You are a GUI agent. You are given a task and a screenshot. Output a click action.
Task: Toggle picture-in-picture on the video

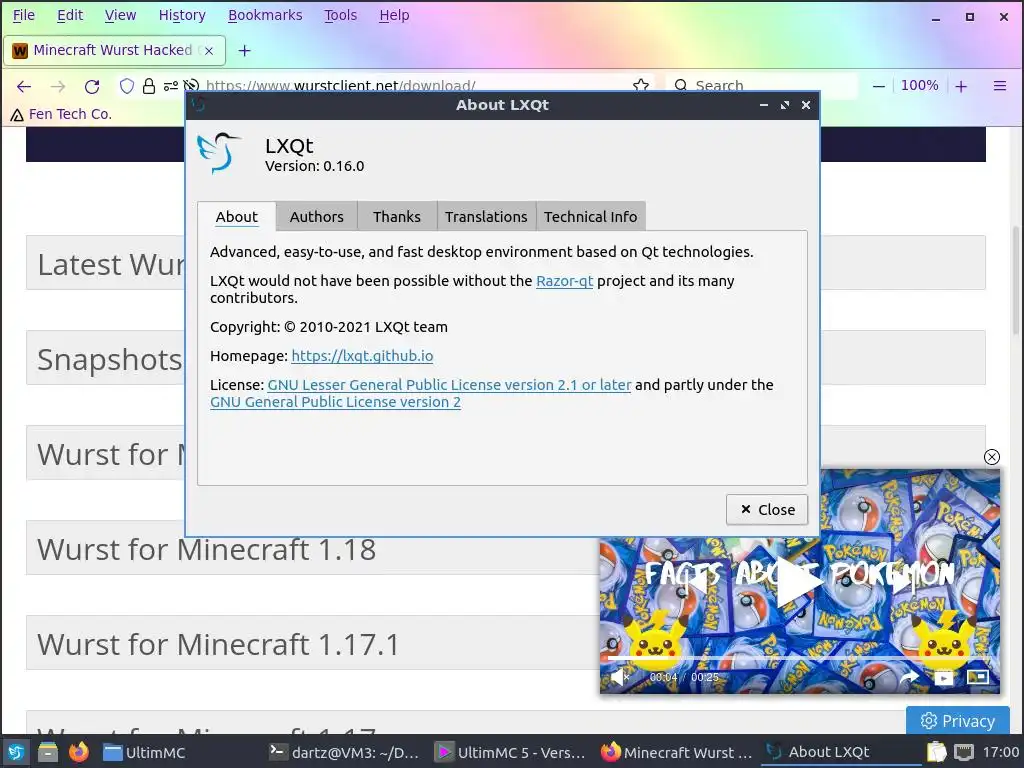pos(978,677)
